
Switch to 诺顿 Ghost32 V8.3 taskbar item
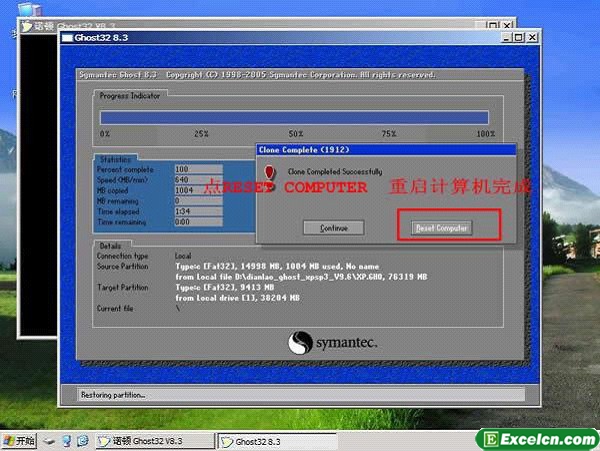tap(155, 440)
